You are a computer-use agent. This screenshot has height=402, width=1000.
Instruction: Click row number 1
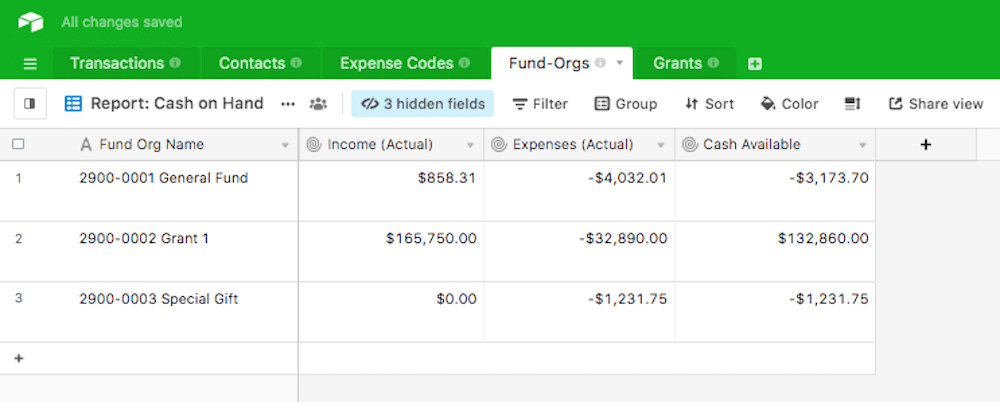click(x=18, y=178)
